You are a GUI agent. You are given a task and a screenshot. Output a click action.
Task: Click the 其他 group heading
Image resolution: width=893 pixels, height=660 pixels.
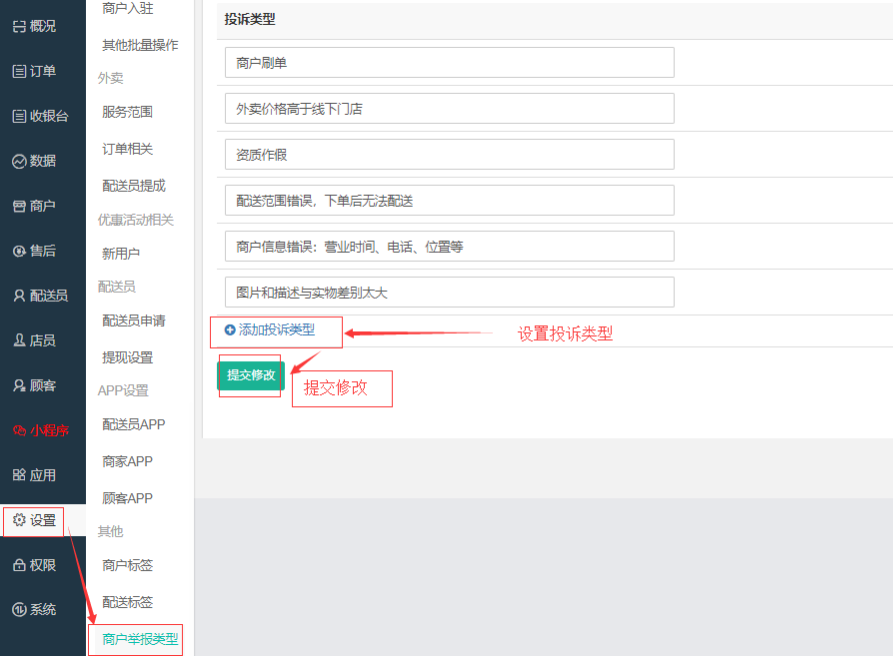[x=110, y=531]
